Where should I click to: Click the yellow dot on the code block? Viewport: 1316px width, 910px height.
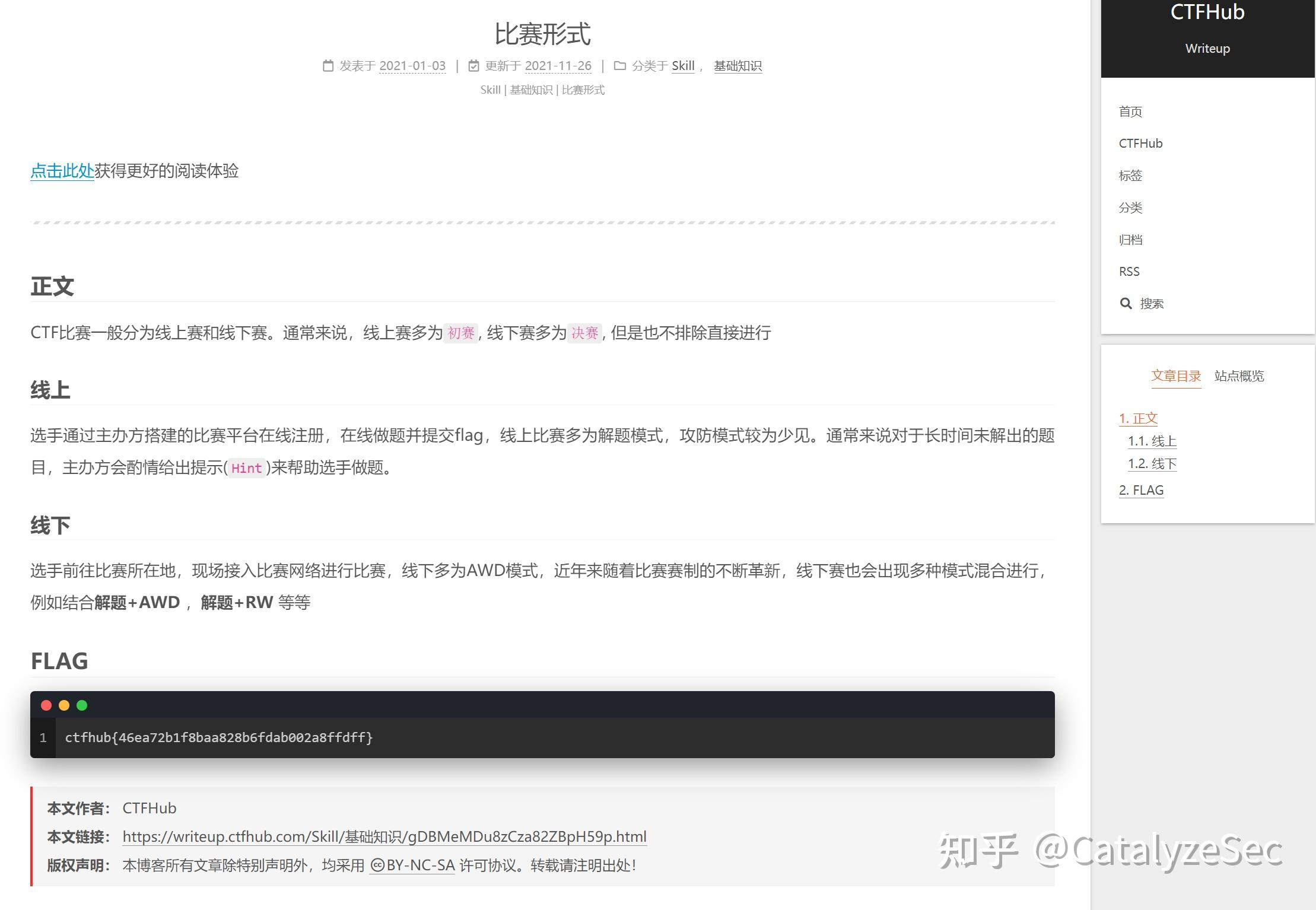[x=64, y=705]
